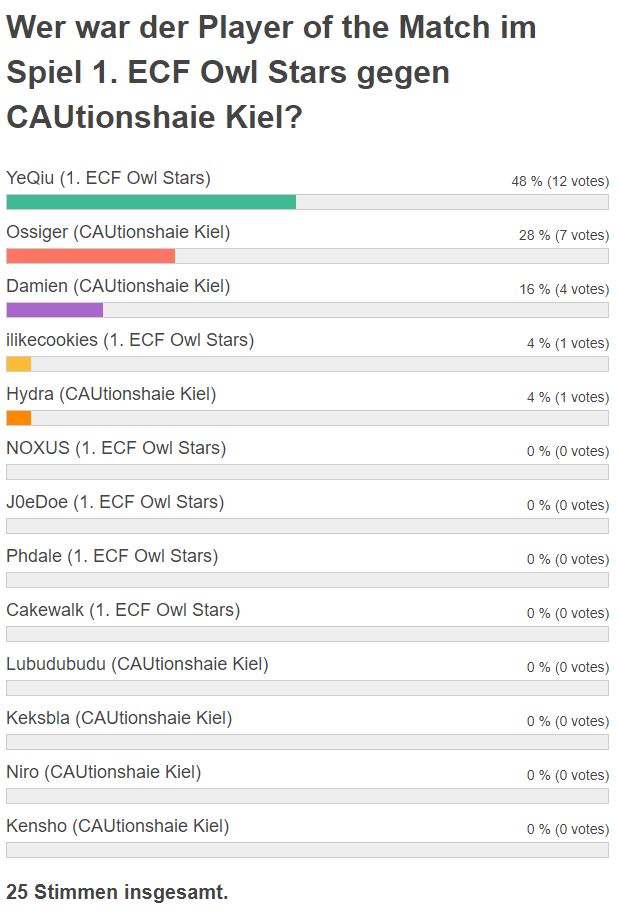Image resolution: width=618 pixels, height=910 pixels.
Task: Click the Damien (CAUtionshaie Kiel) option text
Action: click(118, 286)
